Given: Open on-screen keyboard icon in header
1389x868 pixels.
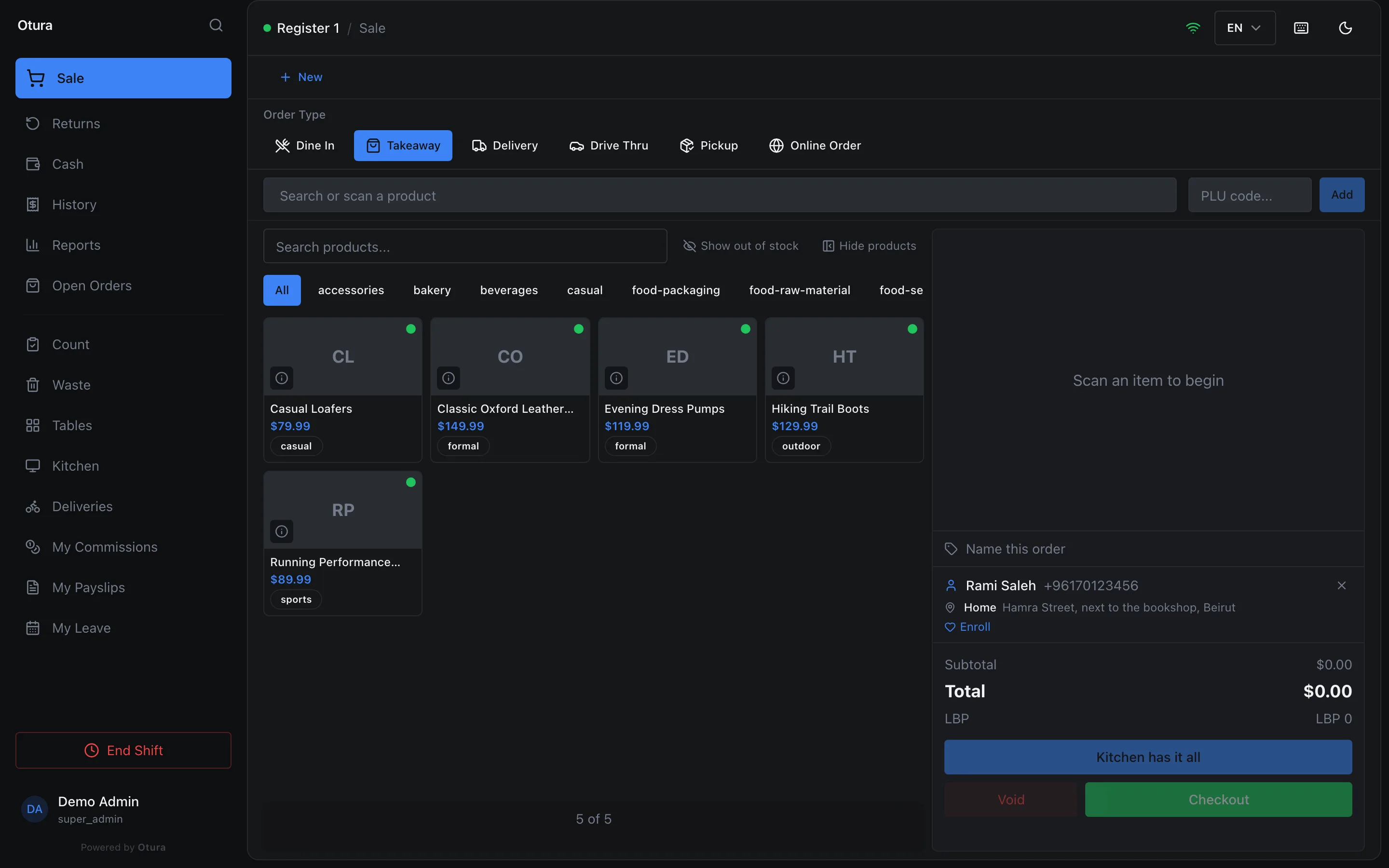Looking at the screenshot, I should [x=1301, y=28].
